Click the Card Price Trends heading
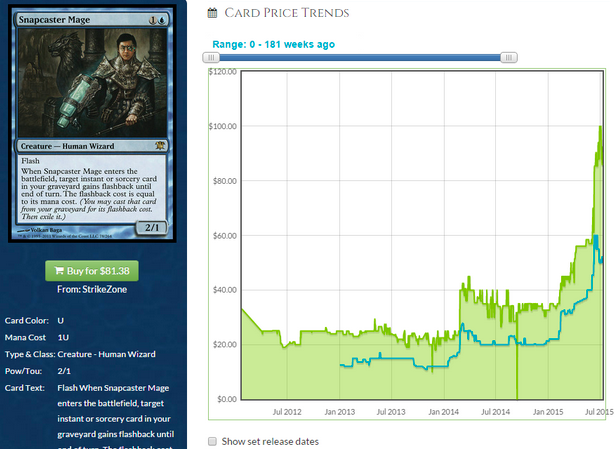 click(x=287, y=13)
